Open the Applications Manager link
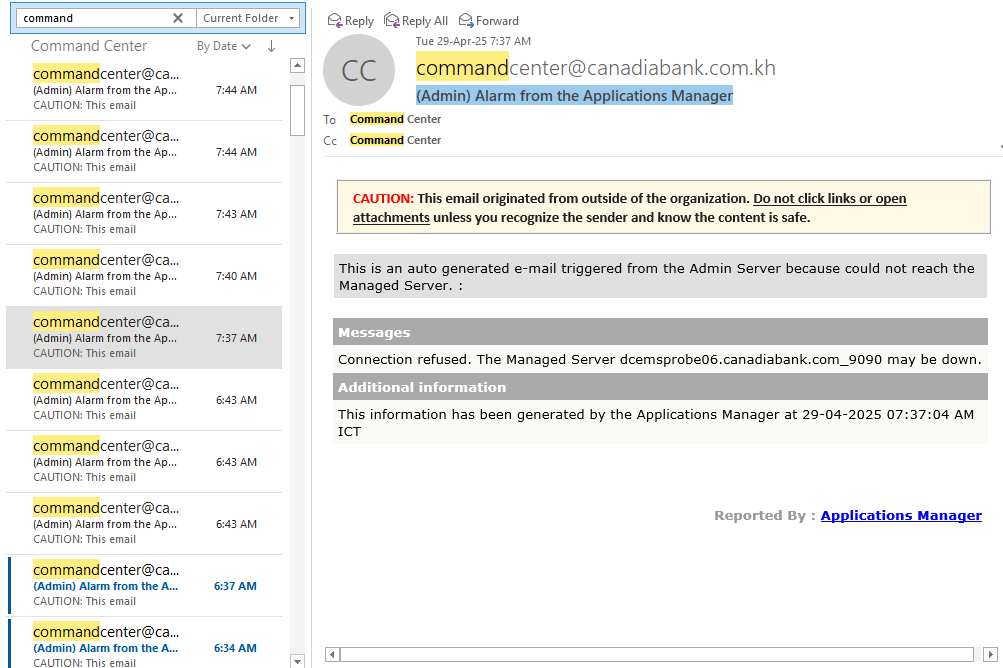This screenshot has height=668, width=1003. click(901, 515)
